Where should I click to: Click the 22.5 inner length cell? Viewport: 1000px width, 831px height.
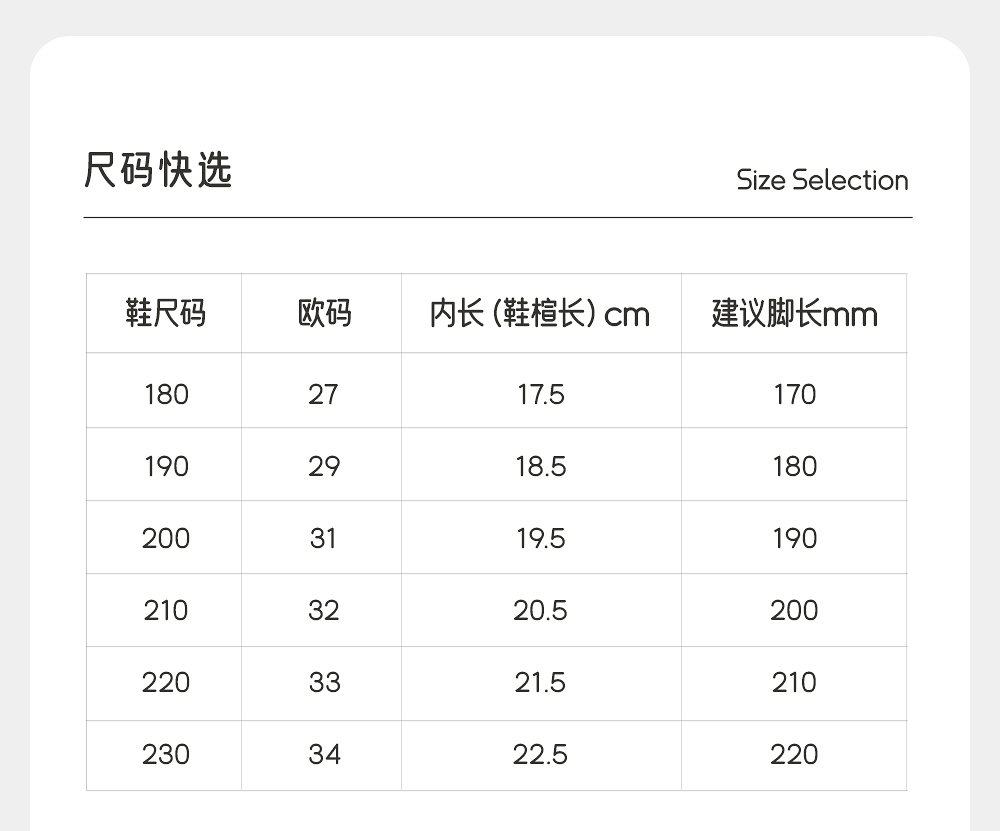click(x=541, y=754)
